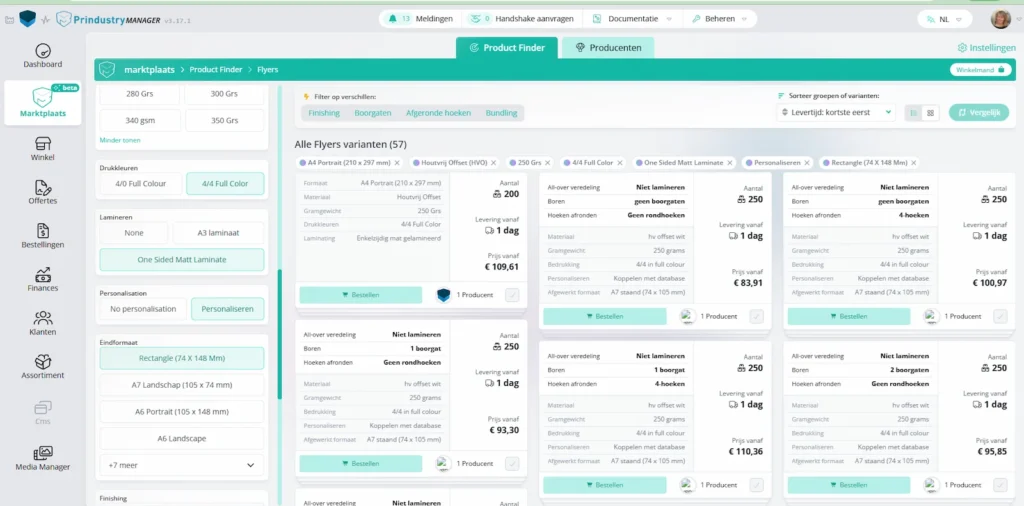Open Klanten section

tap(42, 323)
